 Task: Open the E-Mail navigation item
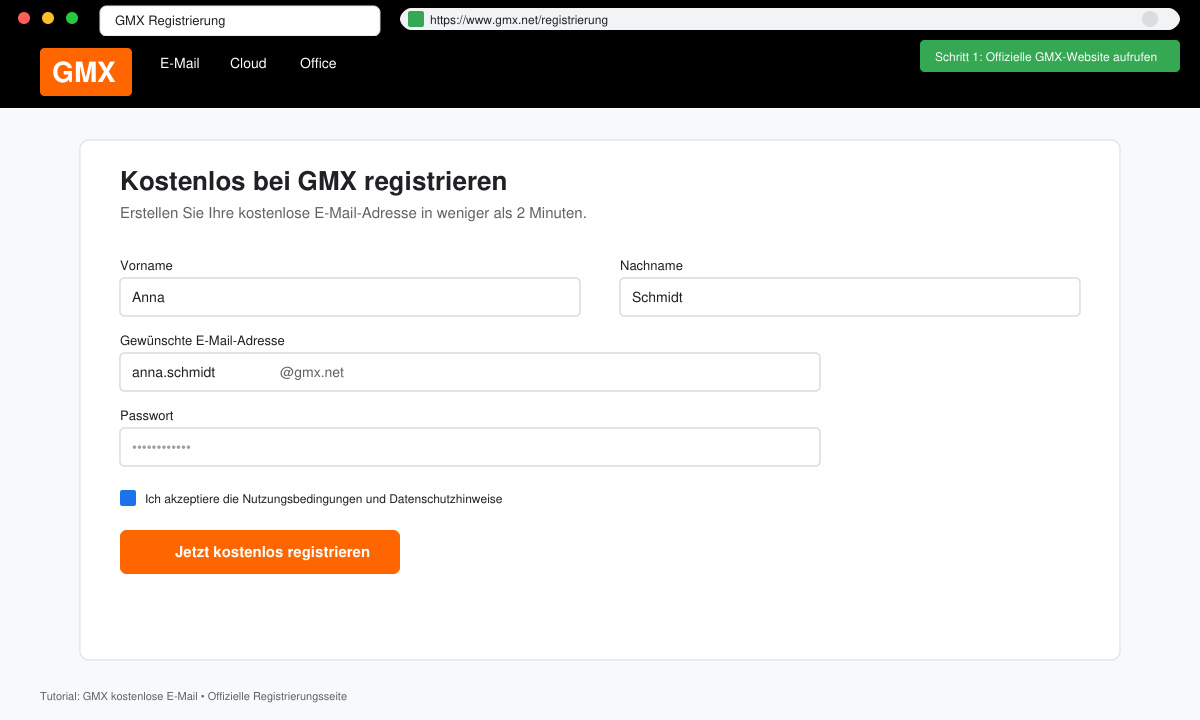pyautogui.click(x=180, y=63)
